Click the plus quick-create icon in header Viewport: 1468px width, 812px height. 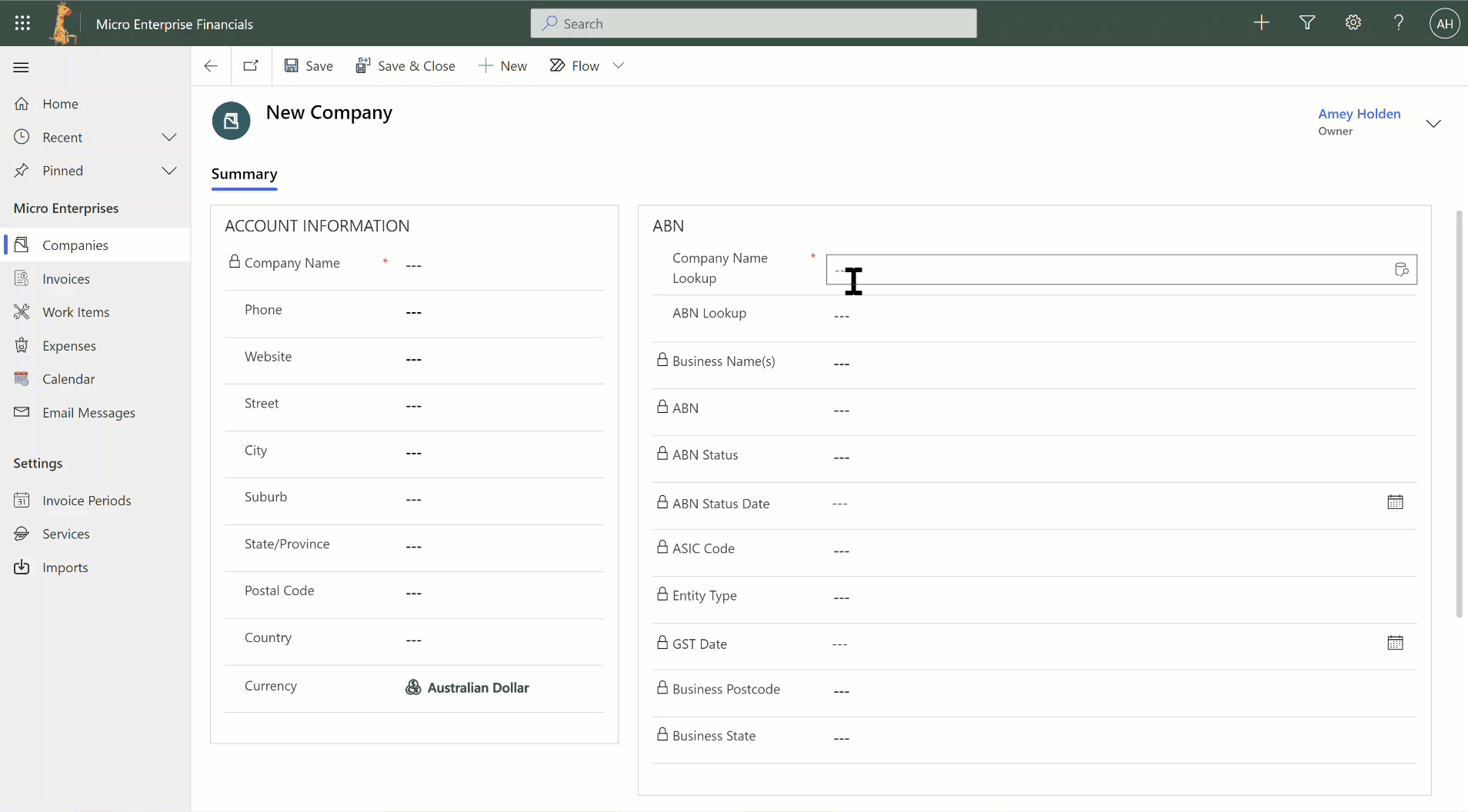tap(1261, 23)
